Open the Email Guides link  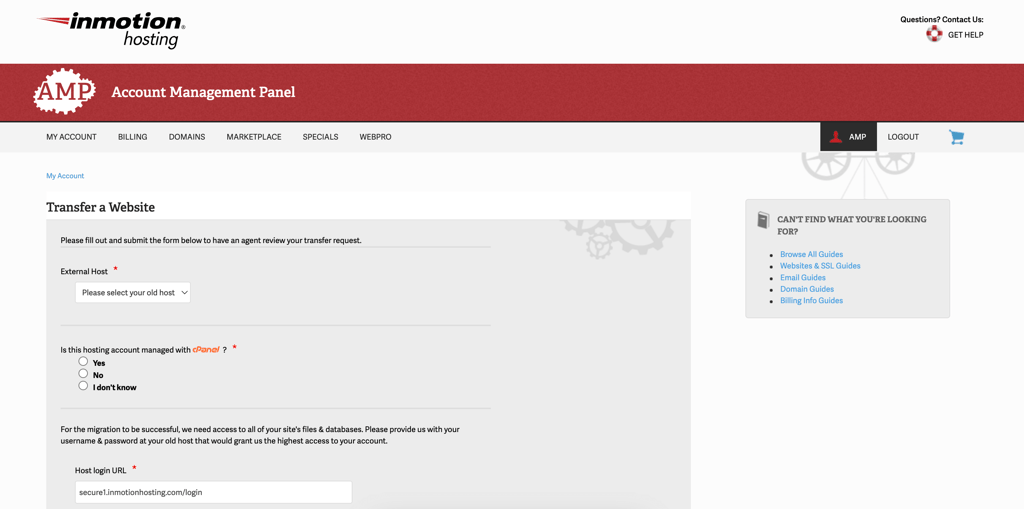tap(803, 278)
